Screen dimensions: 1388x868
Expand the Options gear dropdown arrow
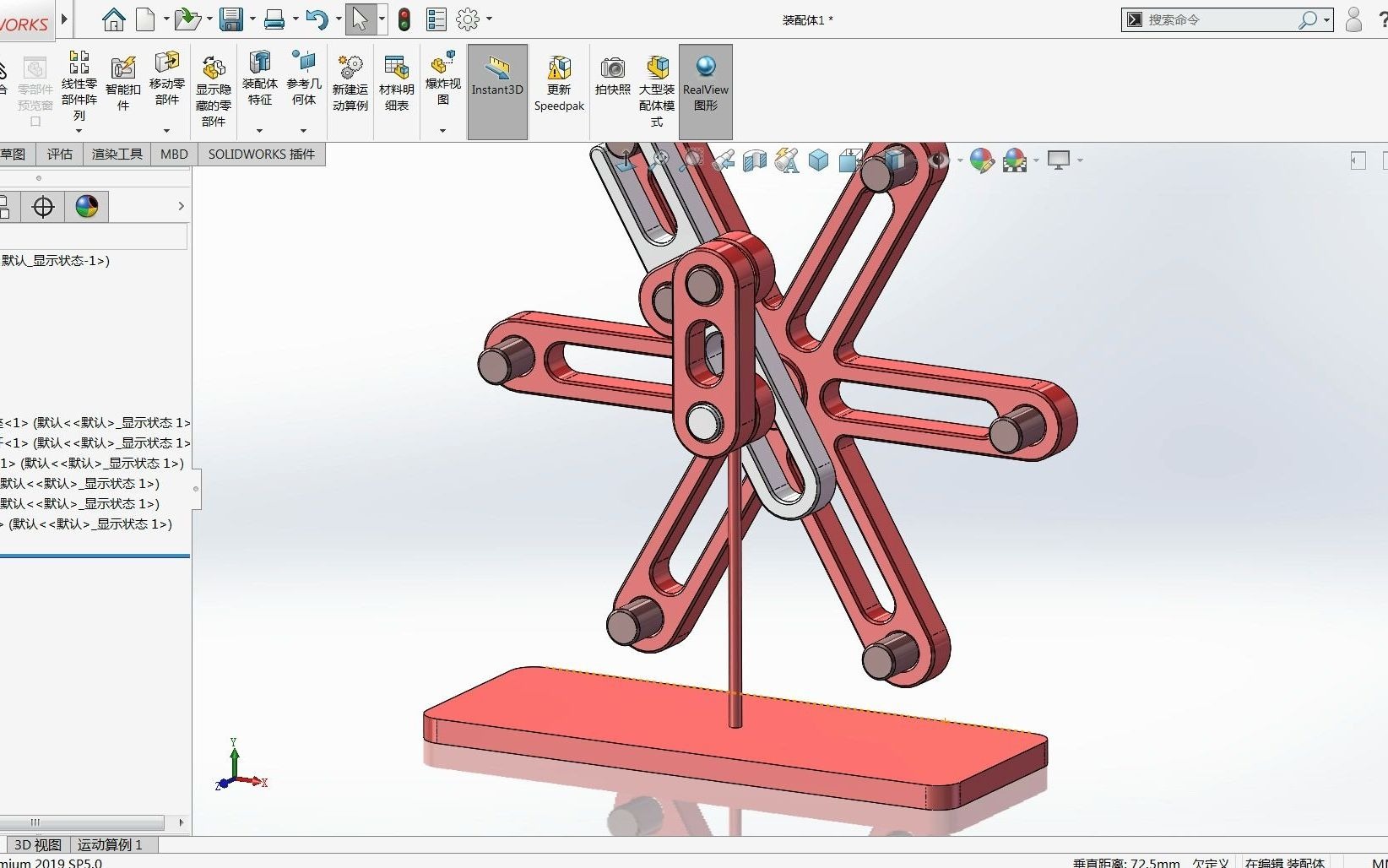[x=489, y=19]
